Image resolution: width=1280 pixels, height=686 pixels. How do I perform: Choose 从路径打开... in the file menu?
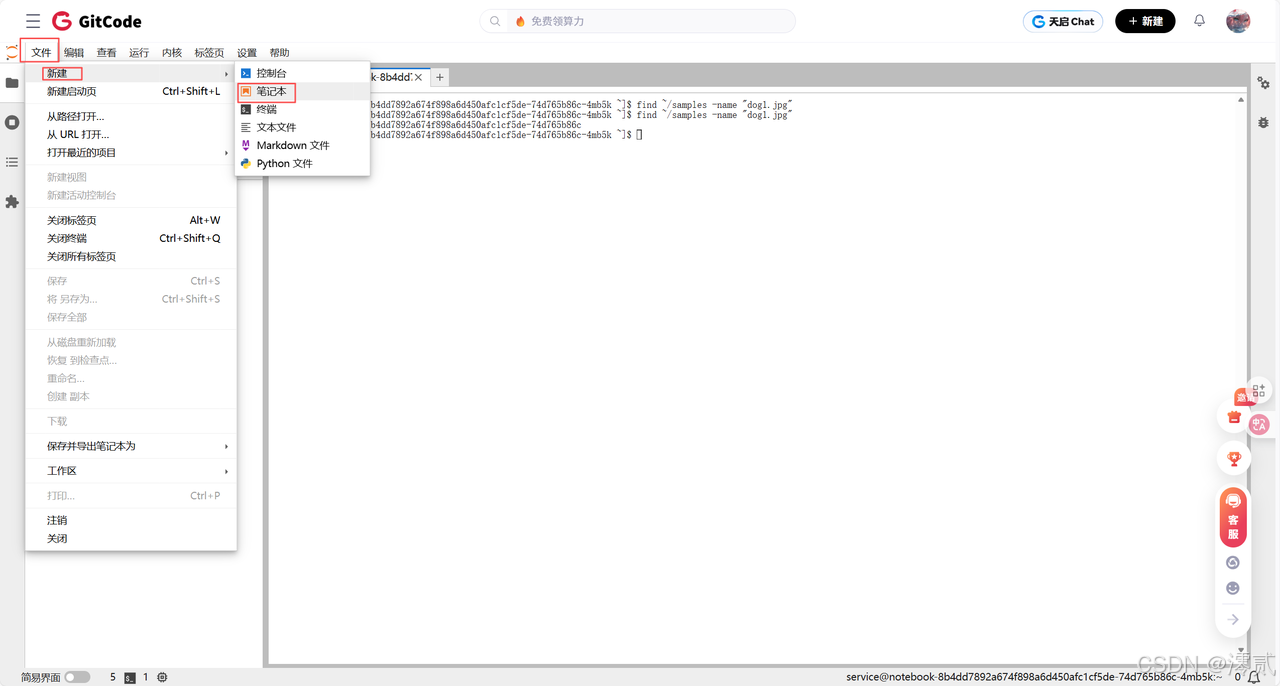[131, 116]
